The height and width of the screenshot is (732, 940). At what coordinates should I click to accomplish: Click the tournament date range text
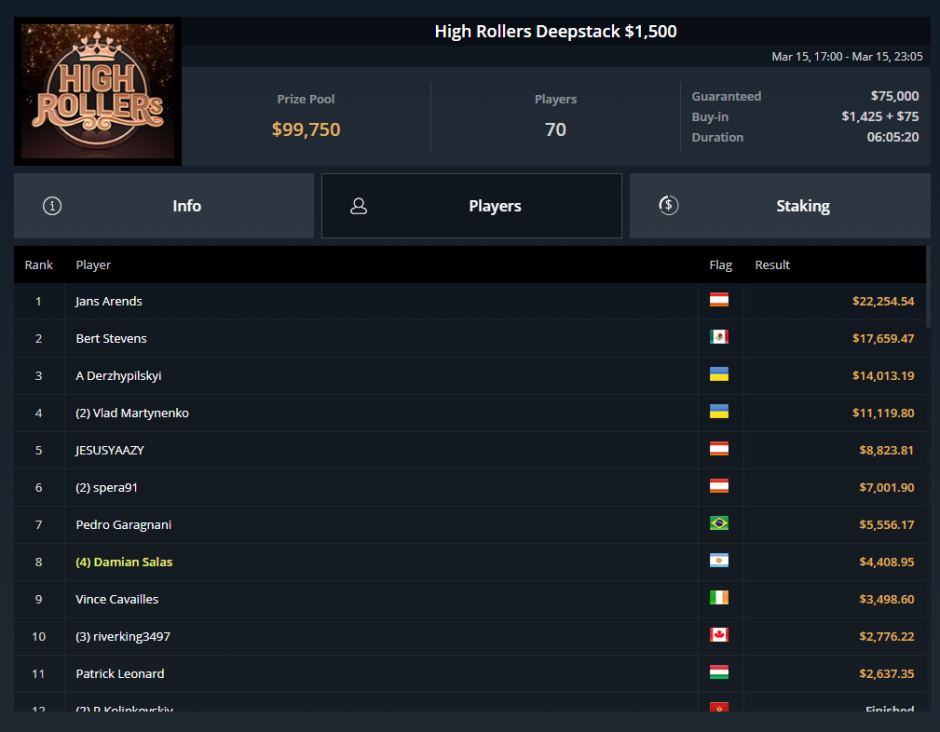pyautogui.click(x=846, y=56)
